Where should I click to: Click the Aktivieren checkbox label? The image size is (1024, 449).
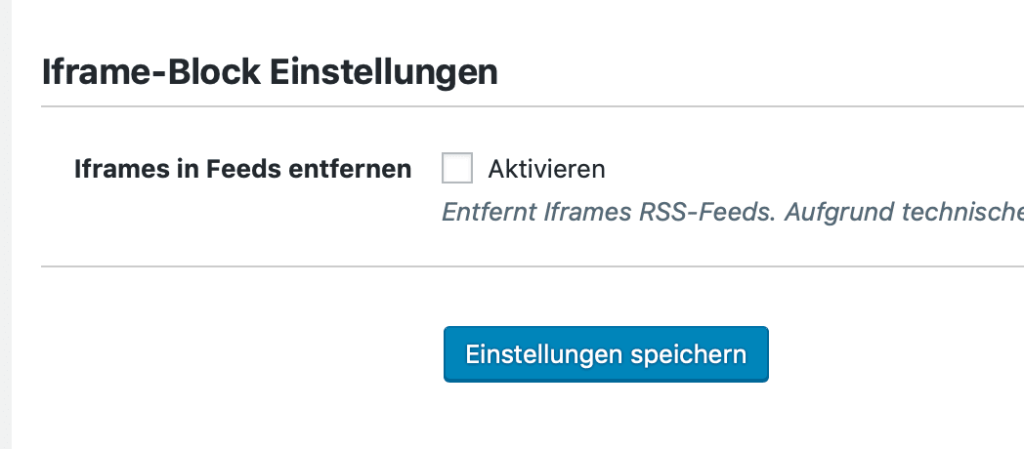pyautogui.click(x=546, y=169)
